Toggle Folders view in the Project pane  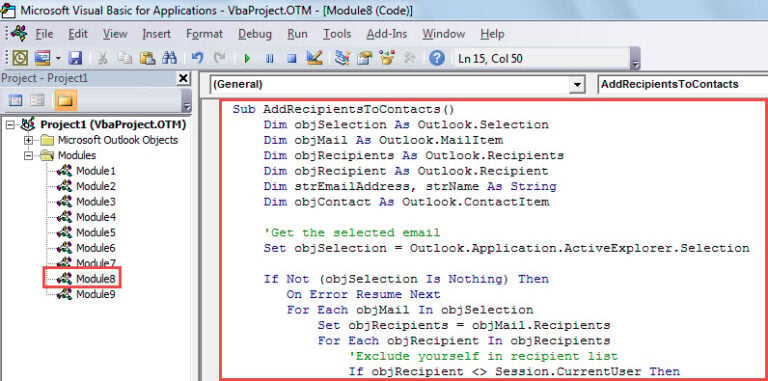[x=66, y=101]
